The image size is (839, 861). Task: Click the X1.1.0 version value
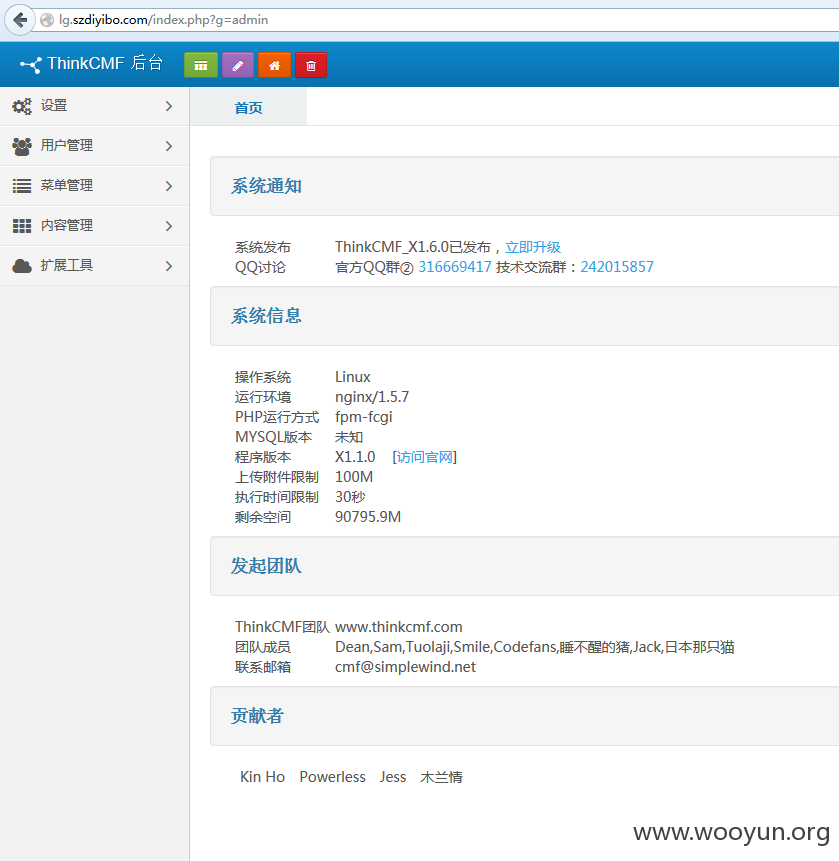coord(355,457)
